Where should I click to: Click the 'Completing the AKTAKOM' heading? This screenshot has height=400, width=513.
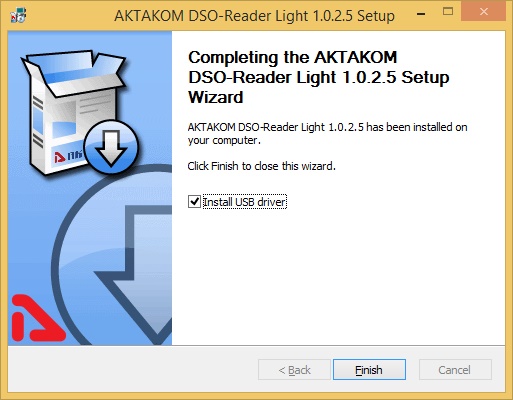click(x=293, y=57)
